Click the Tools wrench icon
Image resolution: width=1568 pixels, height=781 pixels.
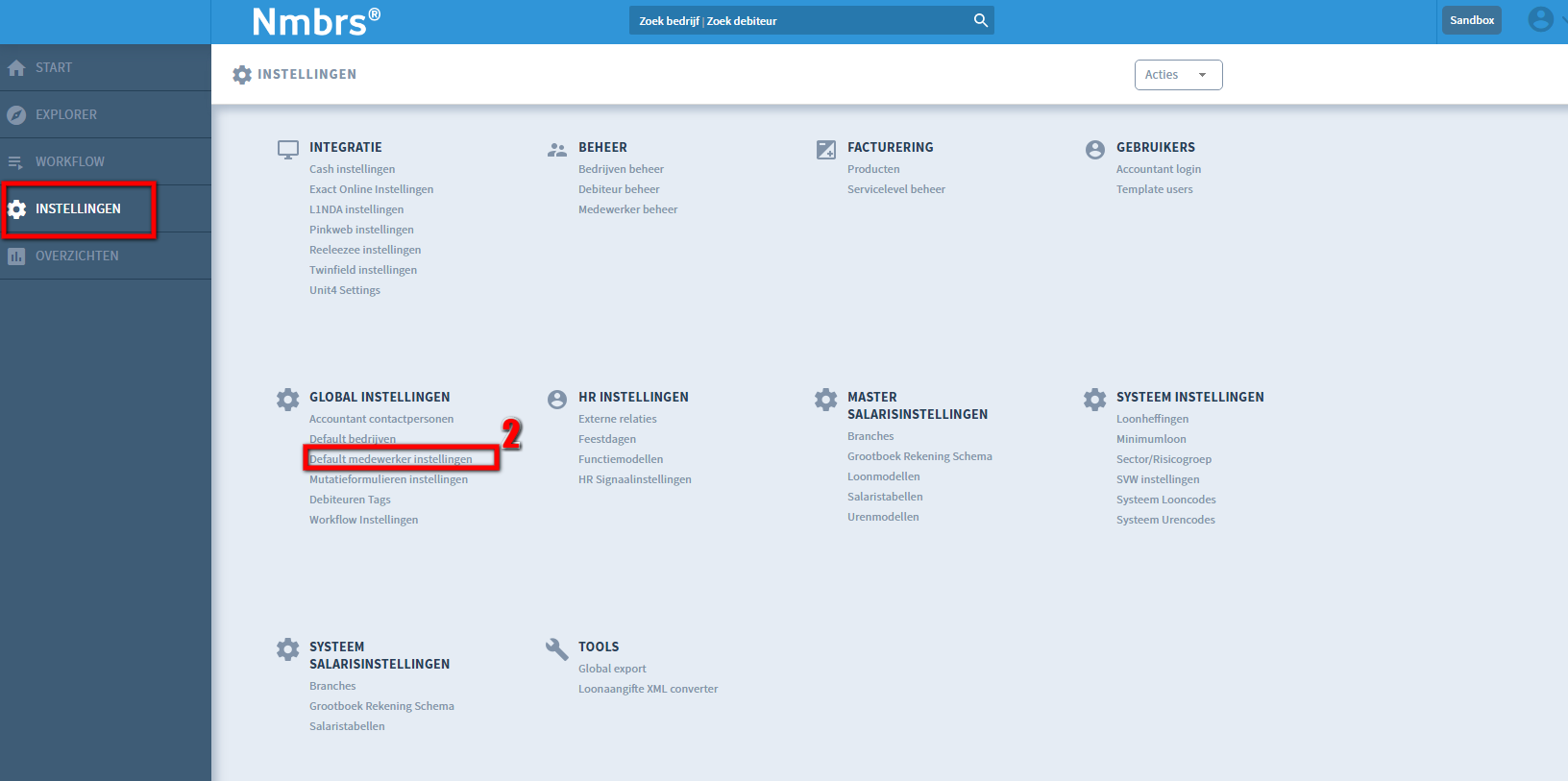click(x=557, y=649)
